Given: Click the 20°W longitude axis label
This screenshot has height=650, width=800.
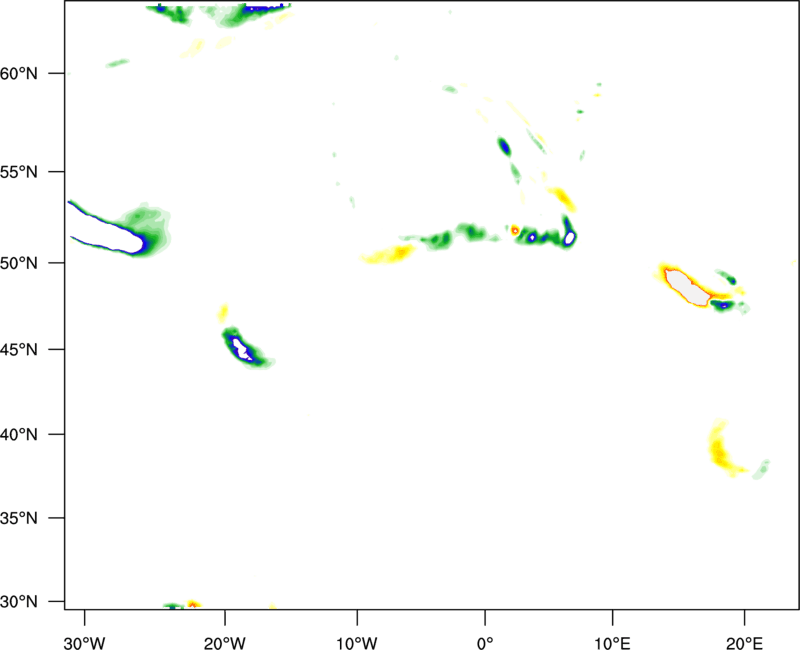Looking at the screenshot, I should pyautogui.click(x=225, y=643).
